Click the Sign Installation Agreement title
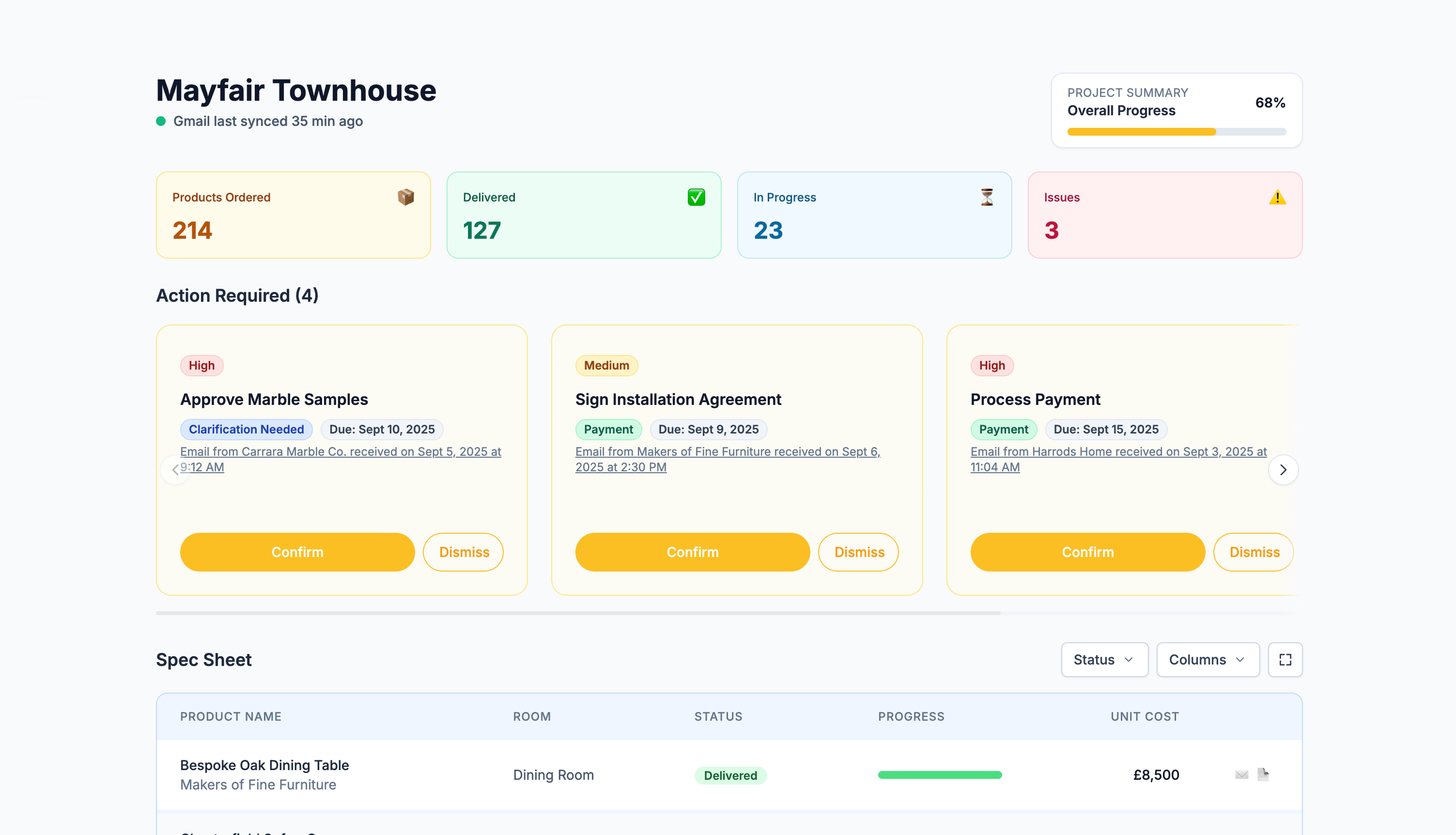This screenshot has width=1456, height=835. 678,399
